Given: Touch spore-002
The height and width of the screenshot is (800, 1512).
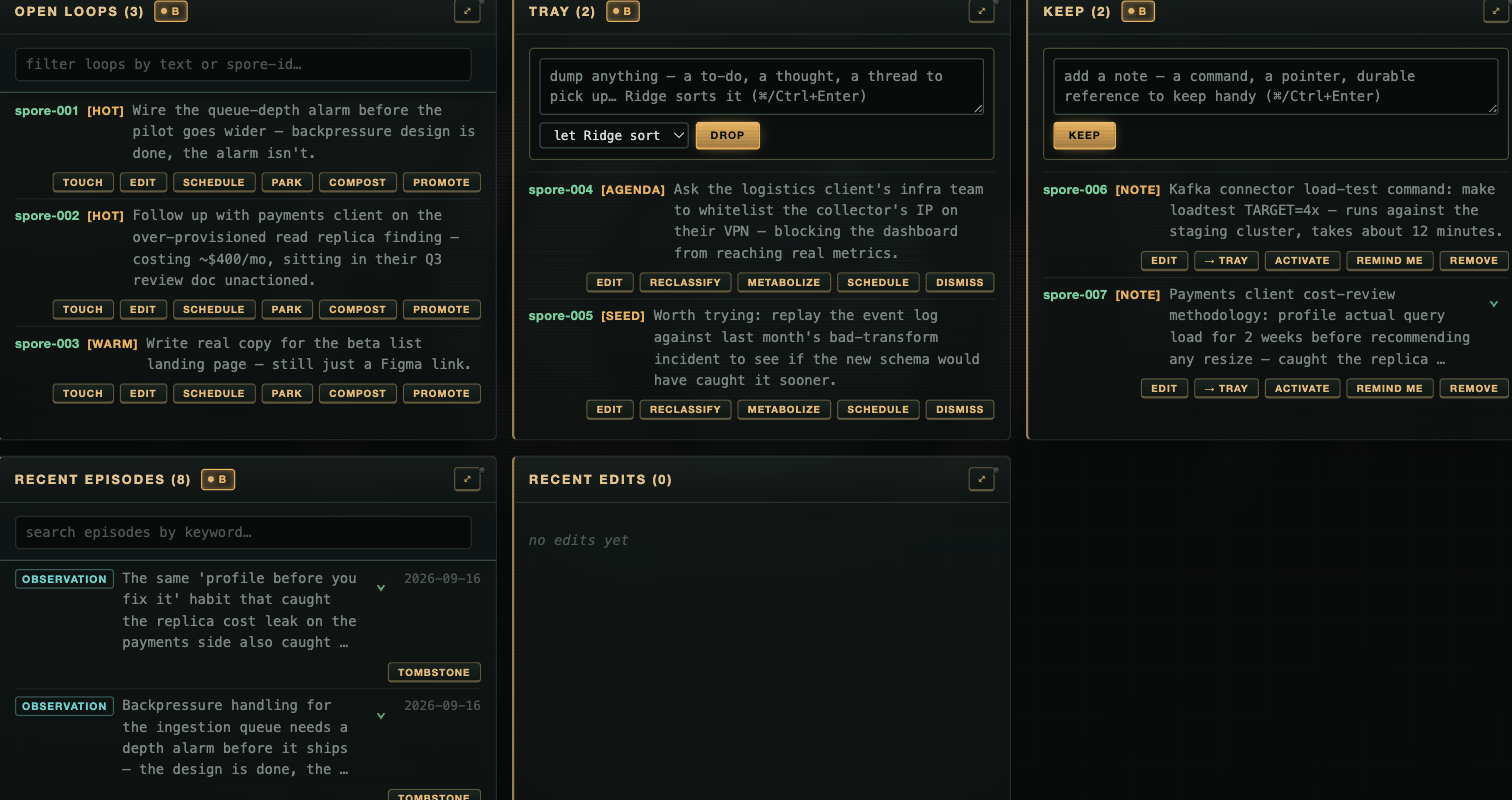Looking at the screenshot, I should [83, 309].
